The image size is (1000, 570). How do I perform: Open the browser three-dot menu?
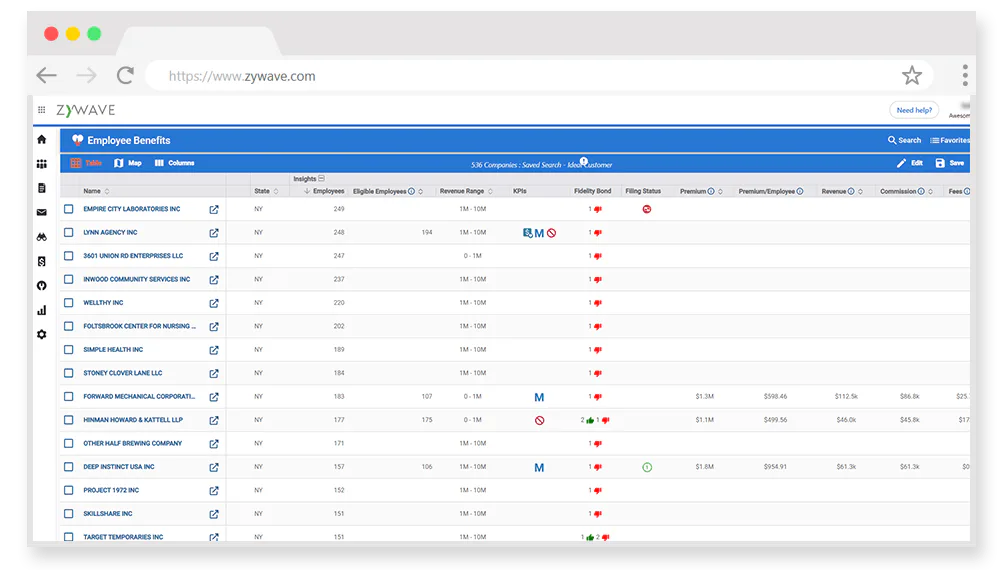(x=965, y=75)
